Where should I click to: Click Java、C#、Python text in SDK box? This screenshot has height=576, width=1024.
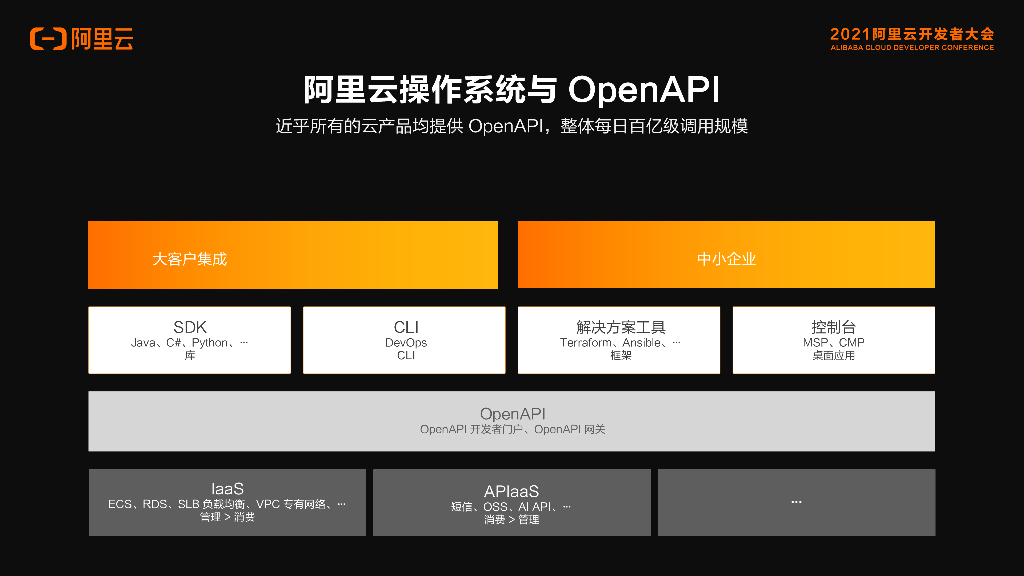(189, 343)
